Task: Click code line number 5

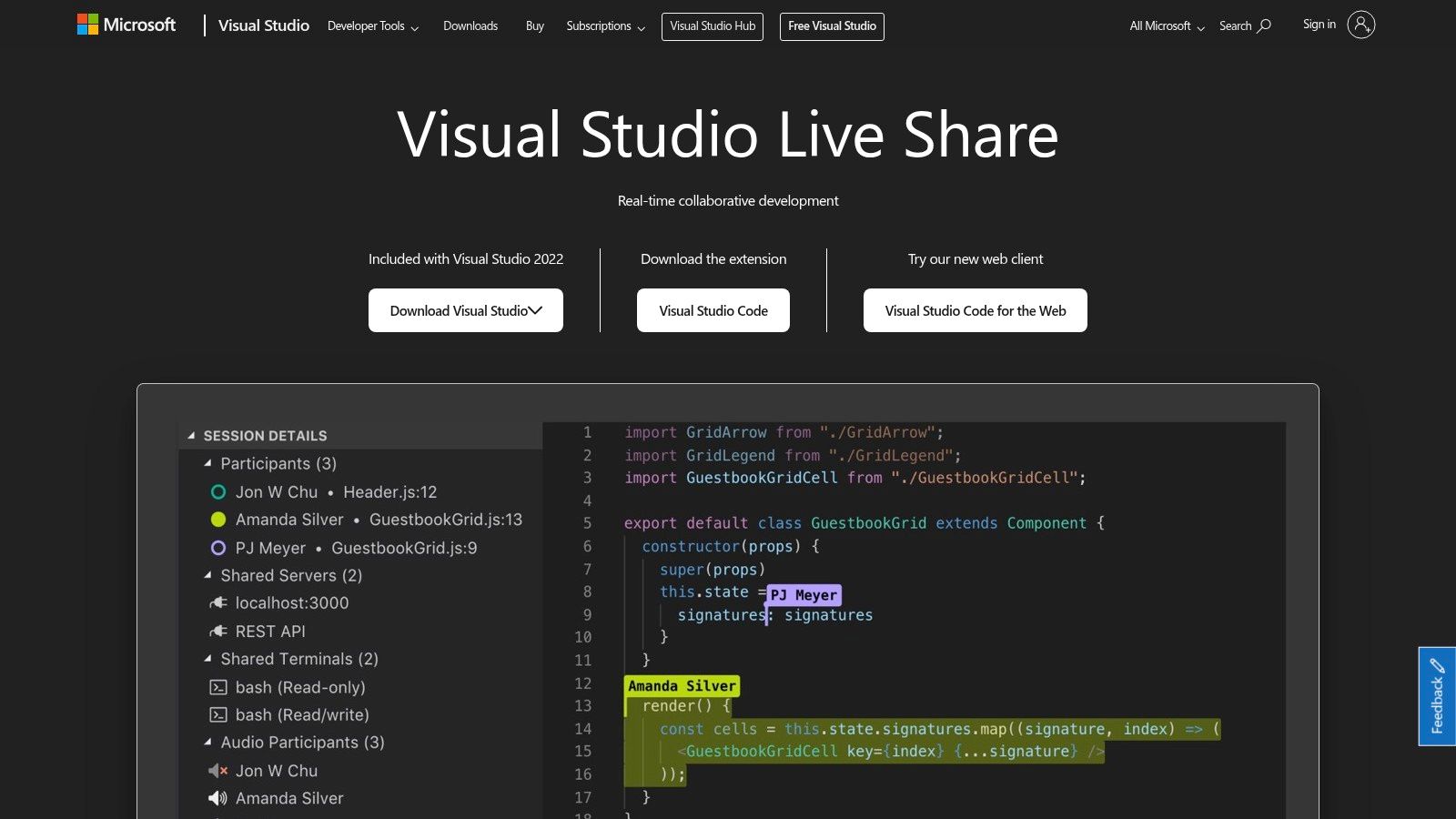Action: coord(587,523)
